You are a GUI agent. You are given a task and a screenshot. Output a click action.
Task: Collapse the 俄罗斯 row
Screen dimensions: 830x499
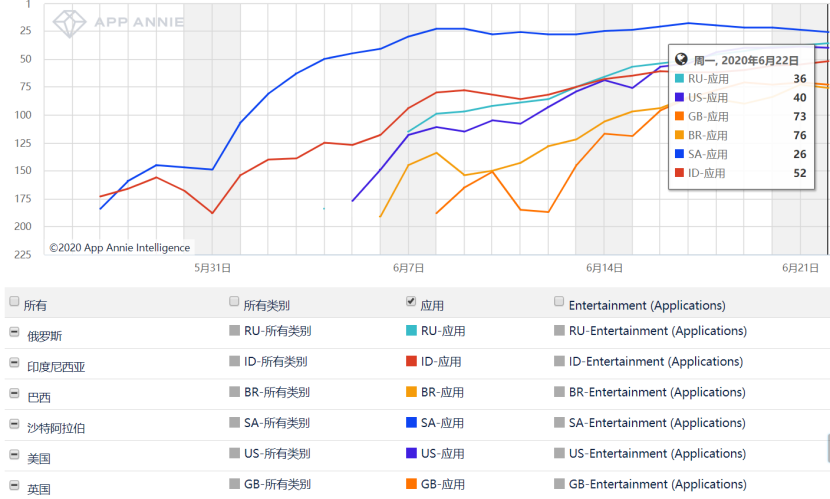[14, 333]
